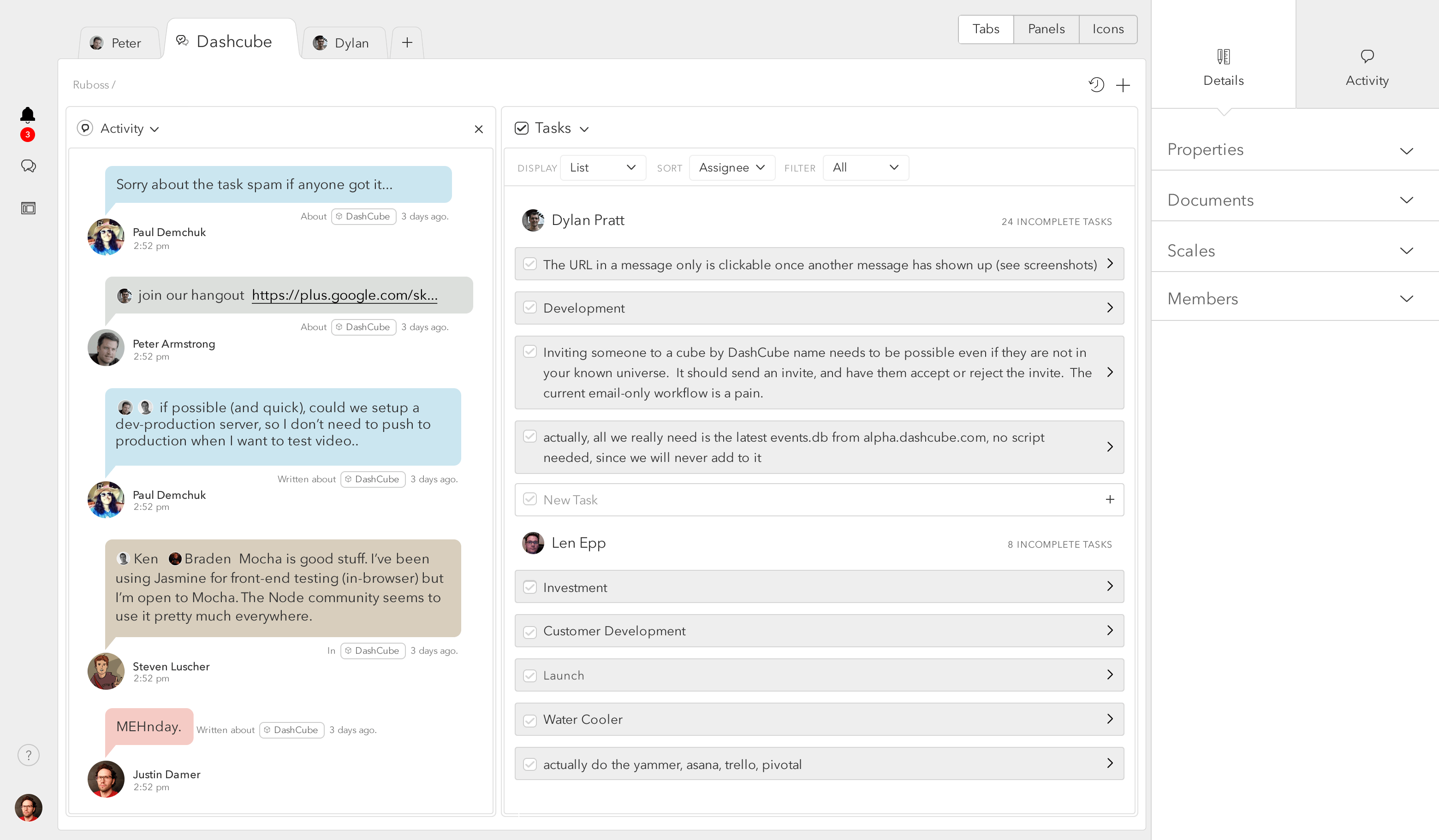The width and height of the screenshot is (1439, 840).
Task: Click the notifications bell icon
Action: pos(27,115)
